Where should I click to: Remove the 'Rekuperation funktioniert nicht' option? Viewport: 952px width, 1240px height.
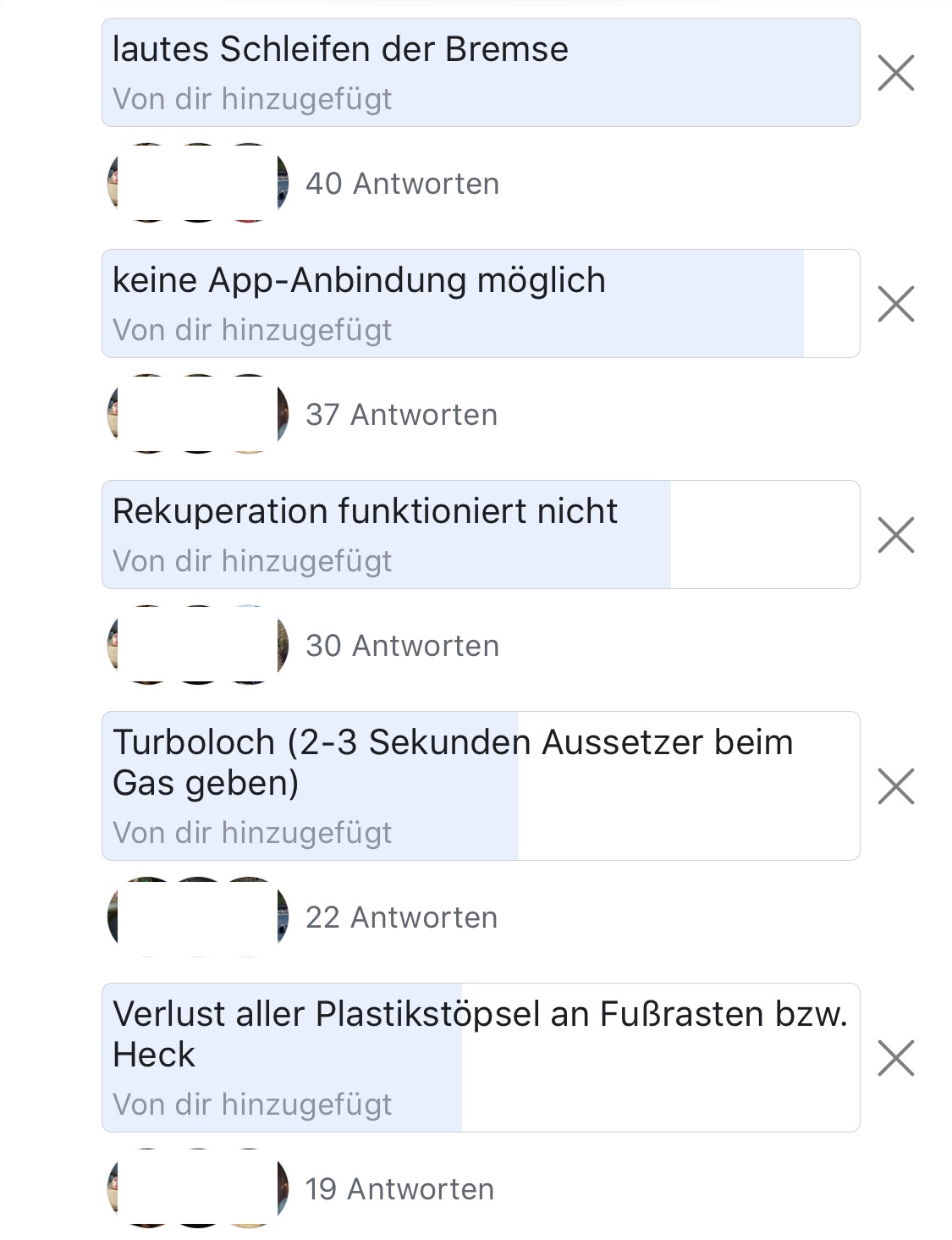(x=896, y=535)
